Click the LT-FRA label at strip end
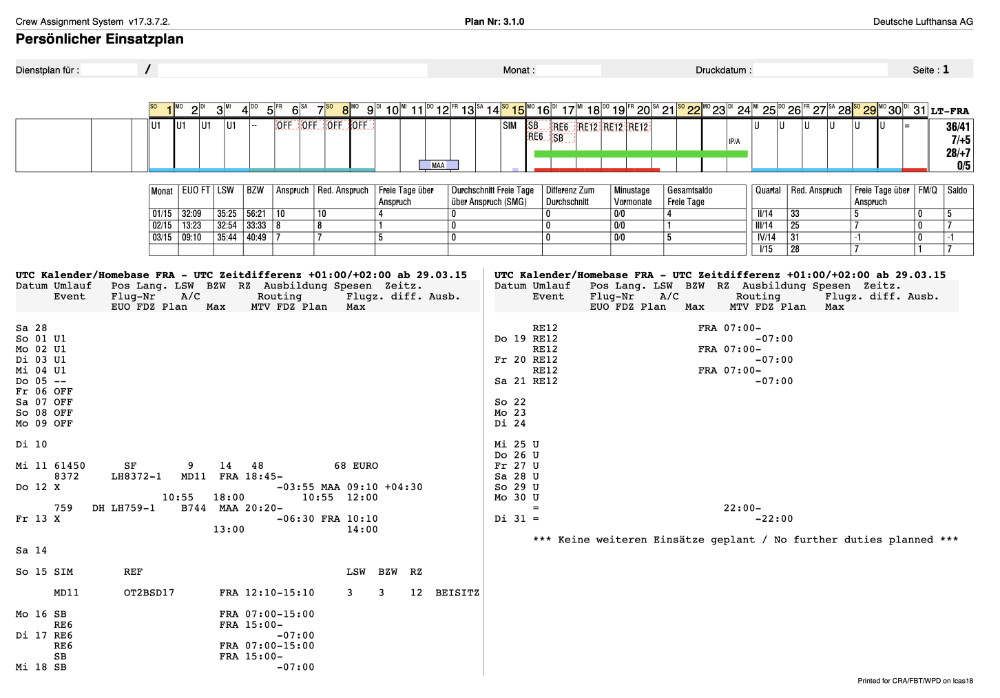The height and width of the screenshot is (698, 1000). click(948, 111)
